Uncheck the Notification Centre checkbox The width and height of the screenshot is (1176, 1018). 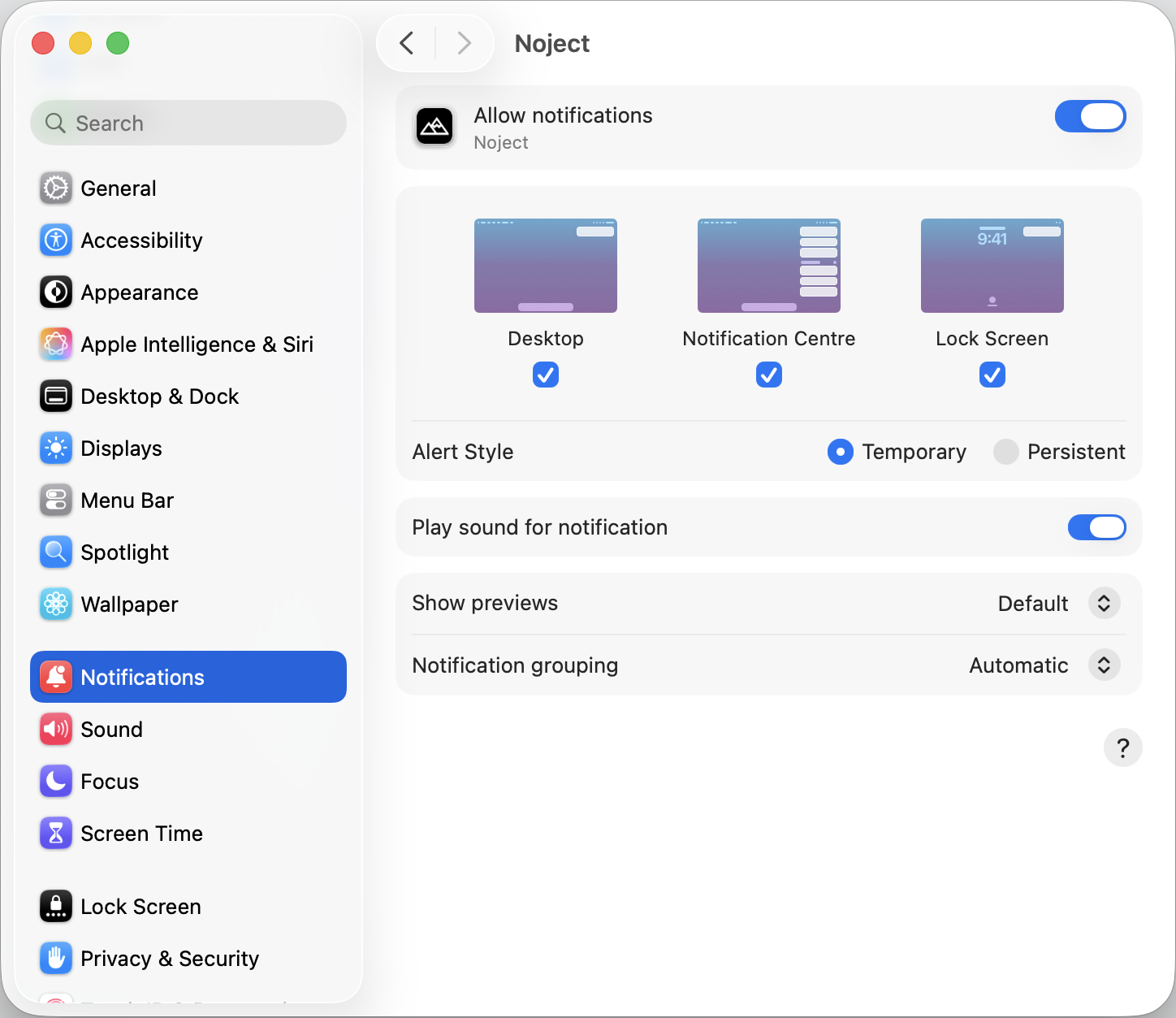point(769,375)
